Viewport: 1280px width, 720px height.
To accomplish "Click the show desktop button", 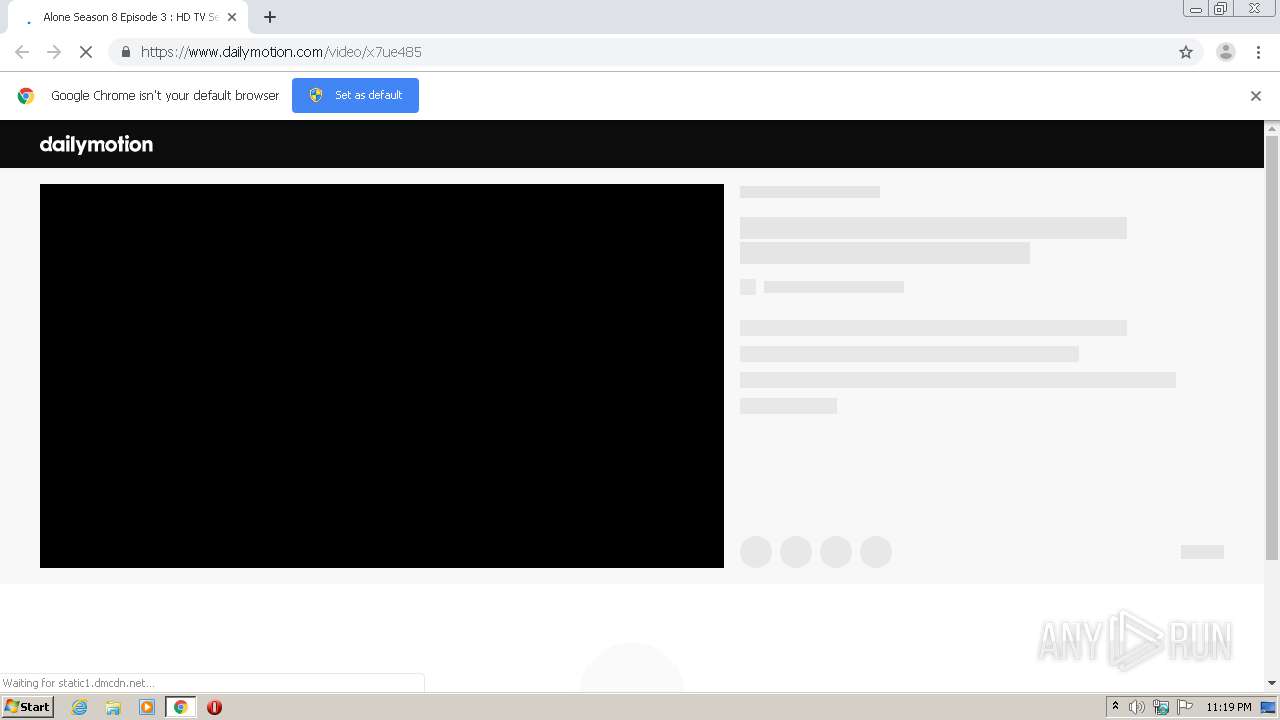I will [x=1269, y=707].
